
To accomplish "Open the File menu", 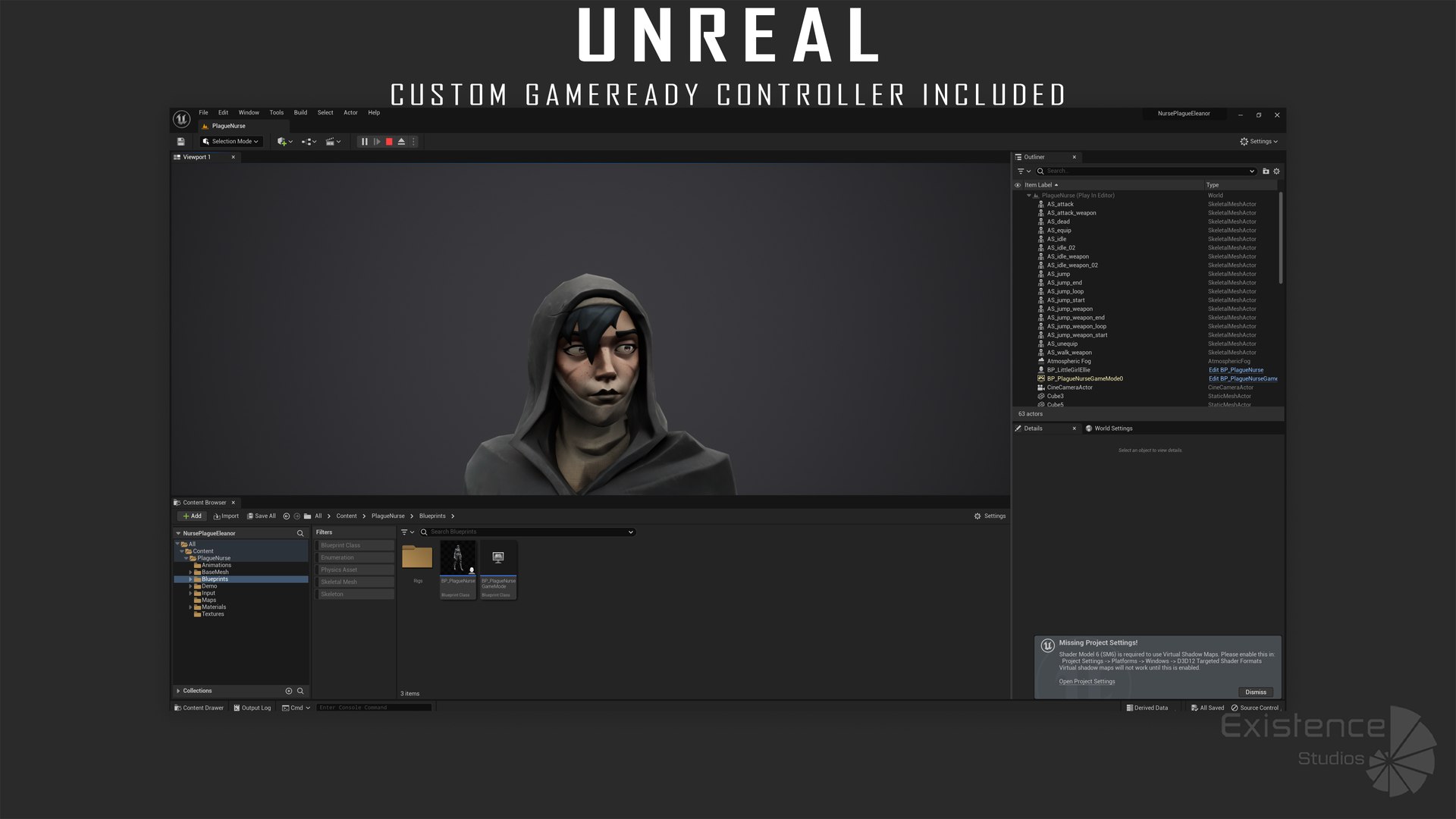I will 203,113.
